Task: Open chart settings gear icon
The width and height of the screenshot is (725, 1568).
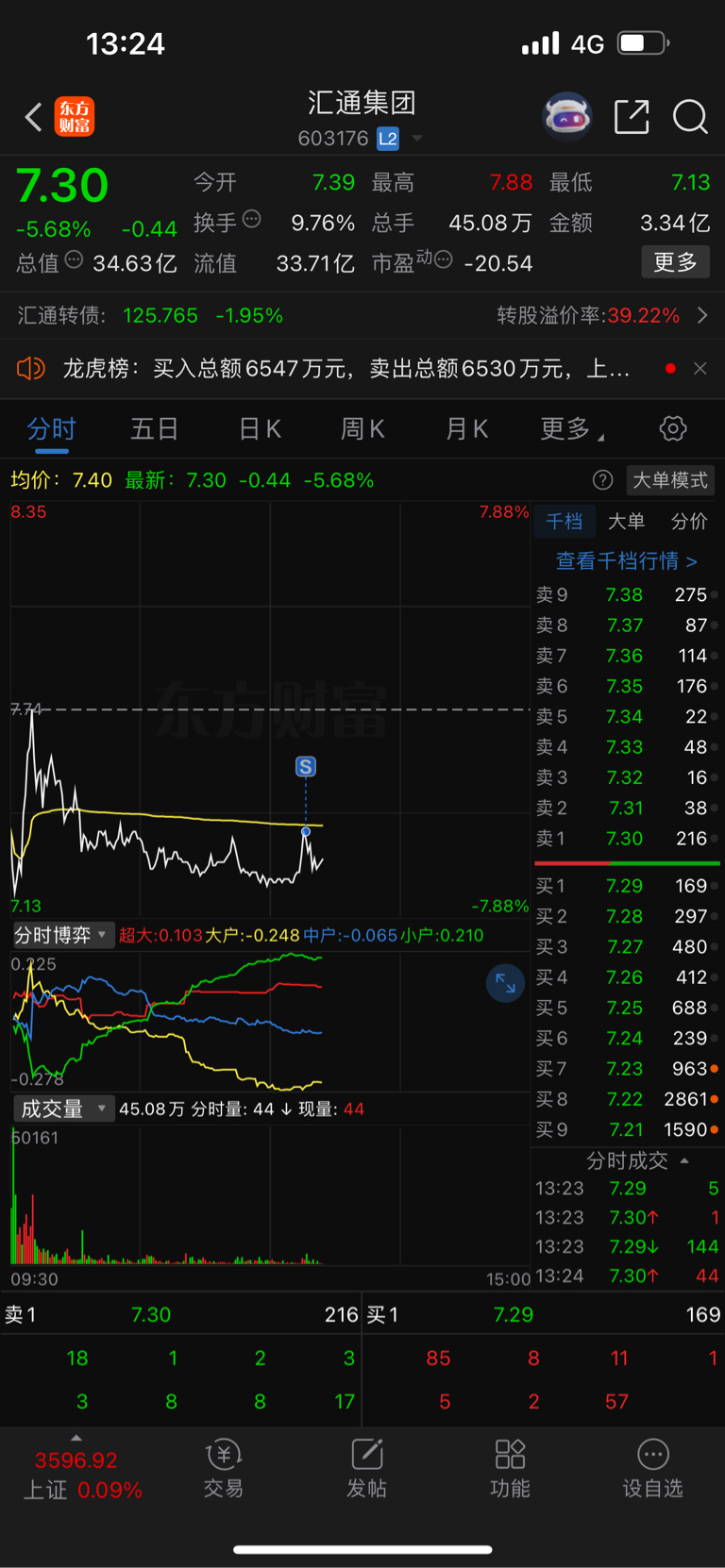Action: pyautogui.click(x=673, y=429)
